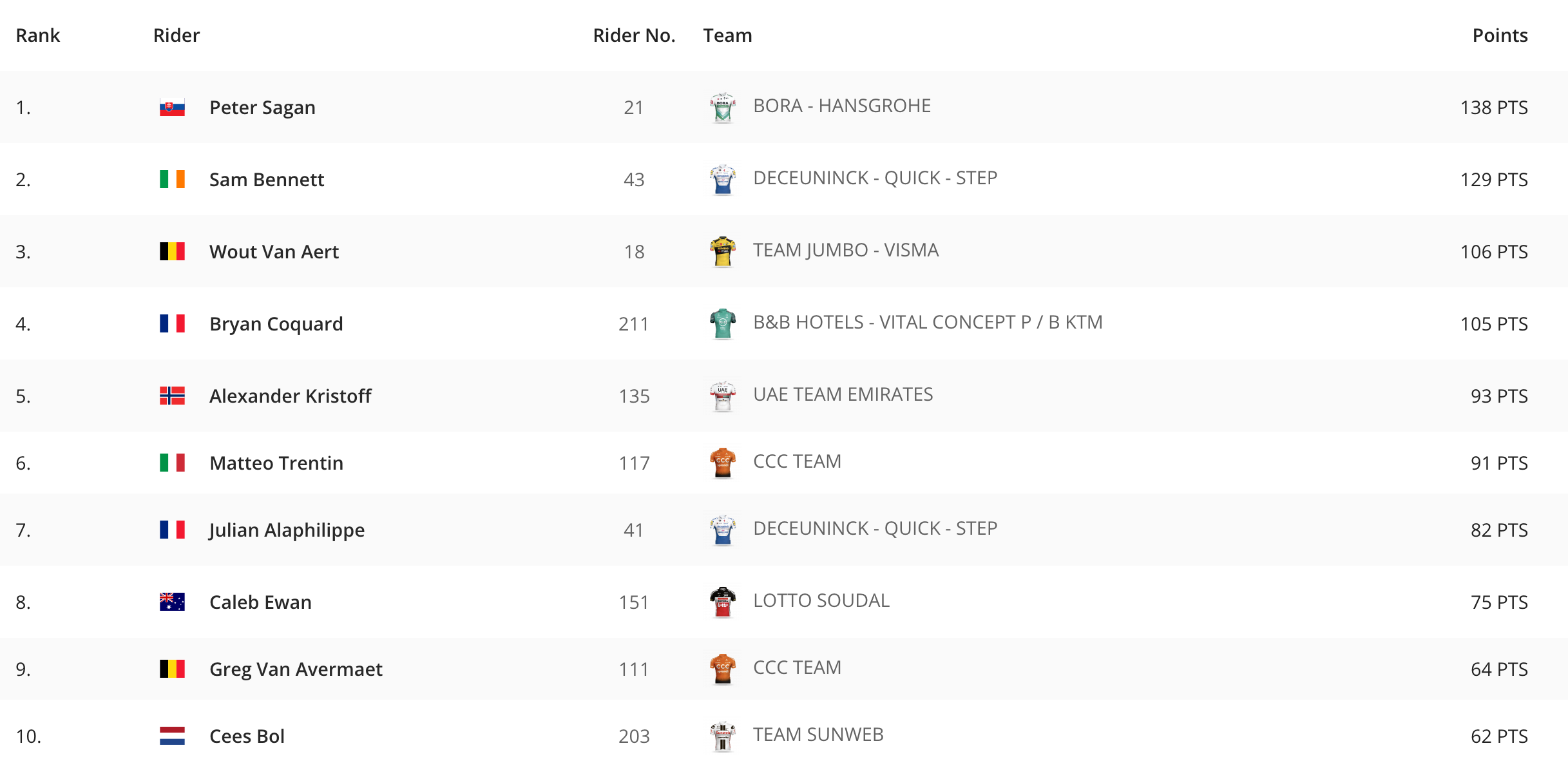Click the UAE Team Emirates jersey icon
Image resolution: width=1568 pixels, height=777 pixels.
pos(723,396)
